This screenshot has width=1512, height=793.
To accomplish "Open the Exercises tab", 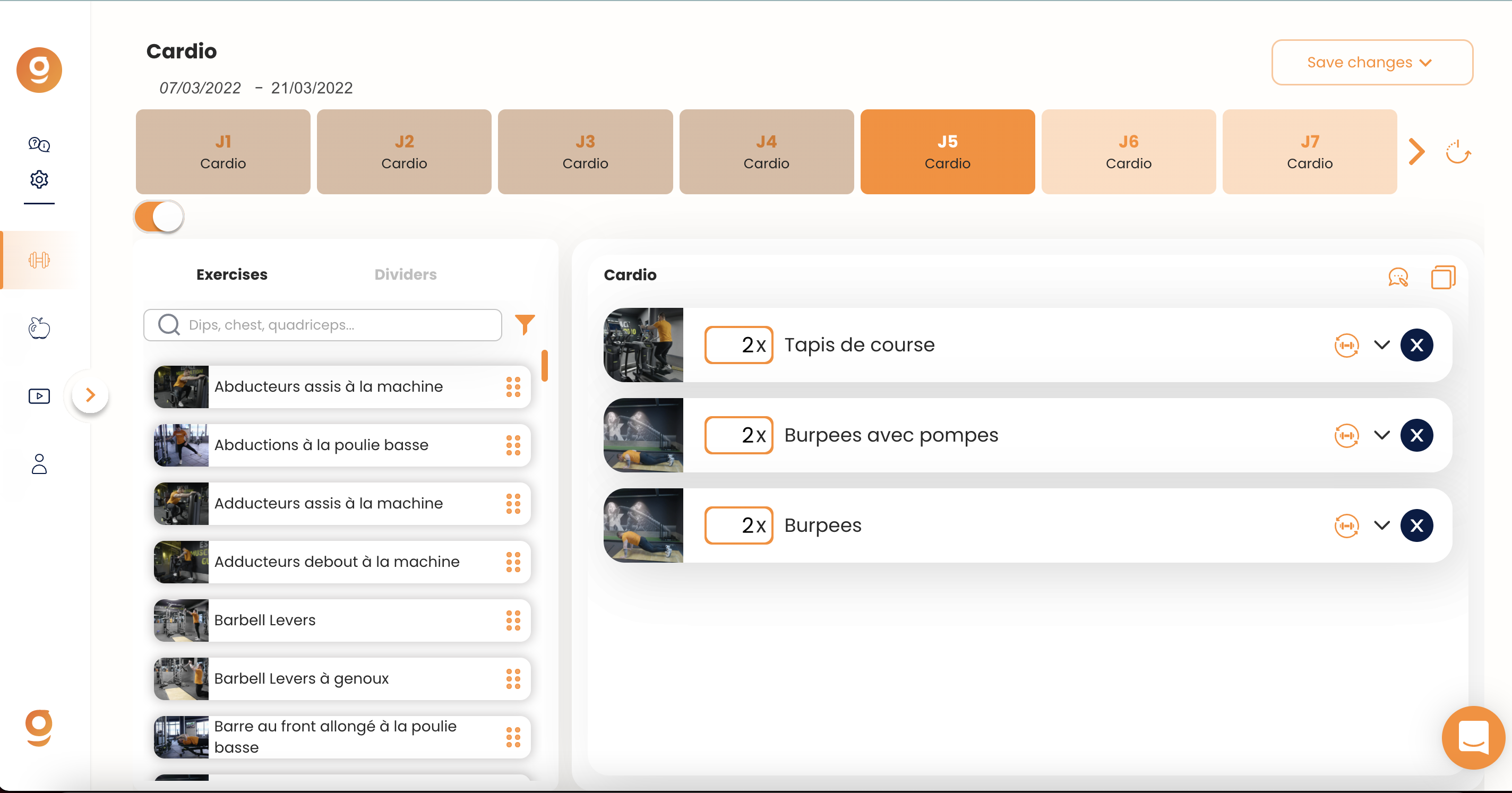I will tap(232, 275).
